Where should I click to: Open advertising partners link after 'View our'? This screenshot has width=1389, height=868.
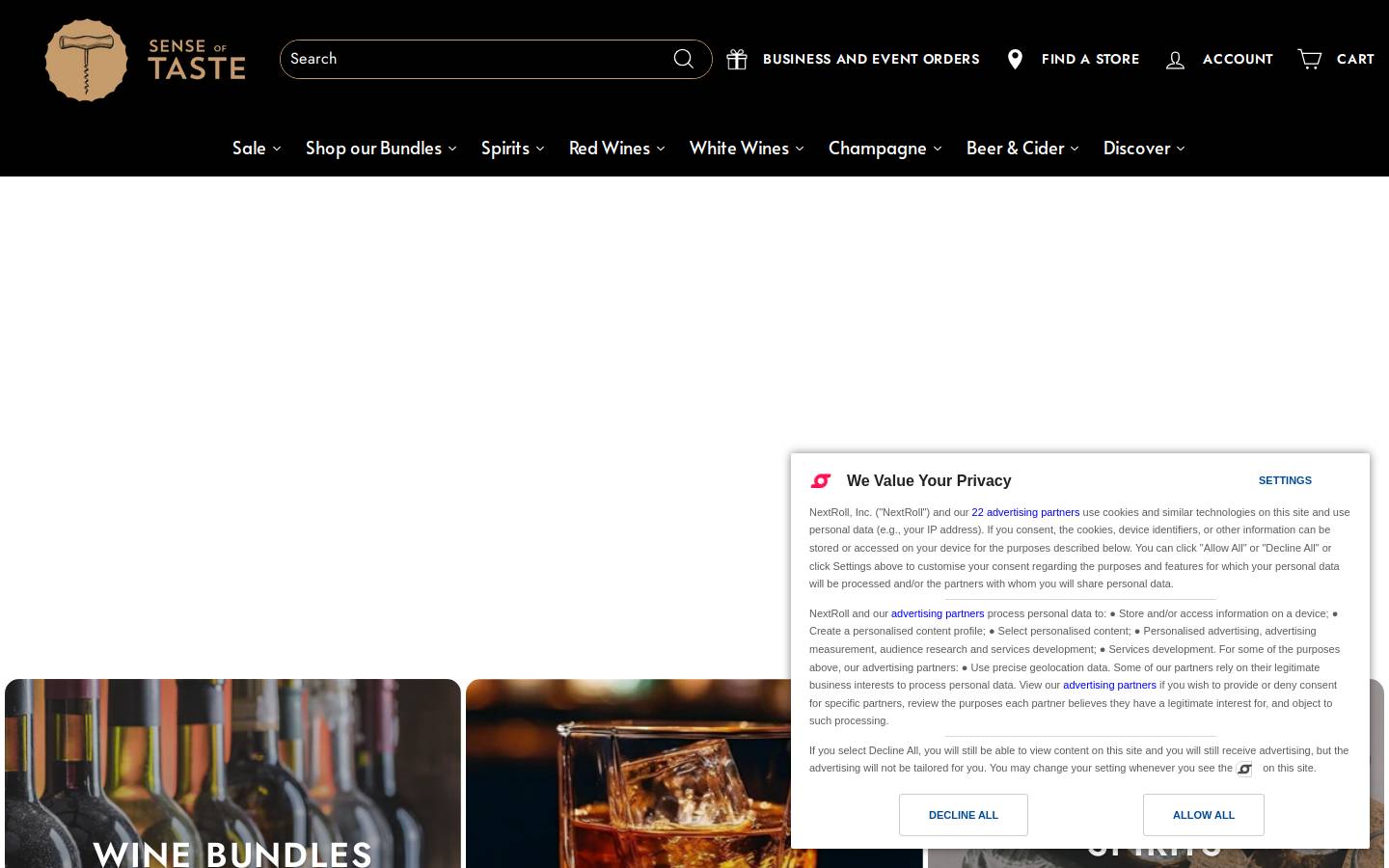[1109, 685]
